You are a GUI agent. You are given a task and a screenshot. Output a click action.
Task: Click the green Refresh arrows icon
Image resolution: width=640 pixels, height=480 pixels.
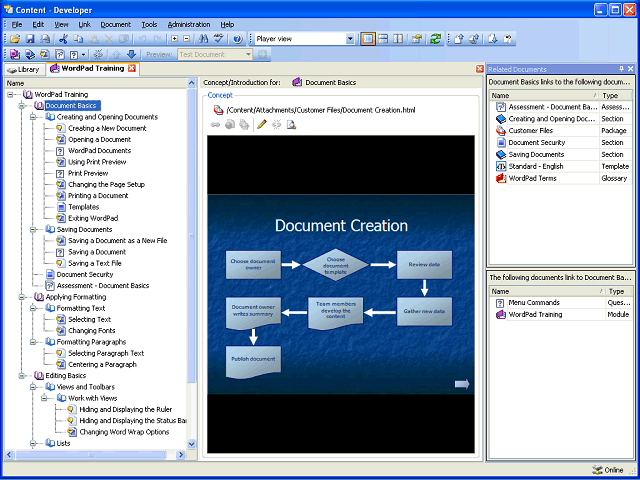436,39
